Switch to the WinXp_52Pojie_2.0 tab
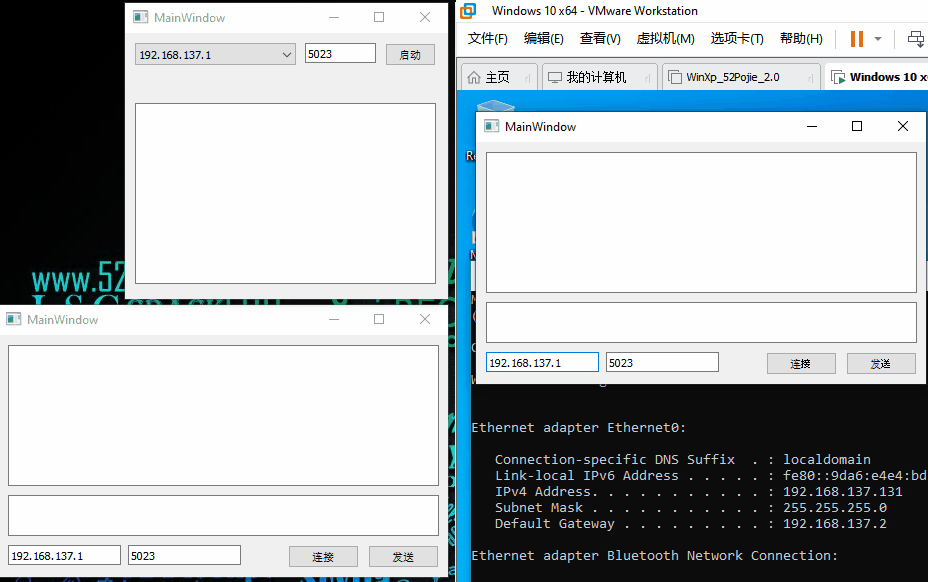 pyautogui.click(x=740, y=76)
